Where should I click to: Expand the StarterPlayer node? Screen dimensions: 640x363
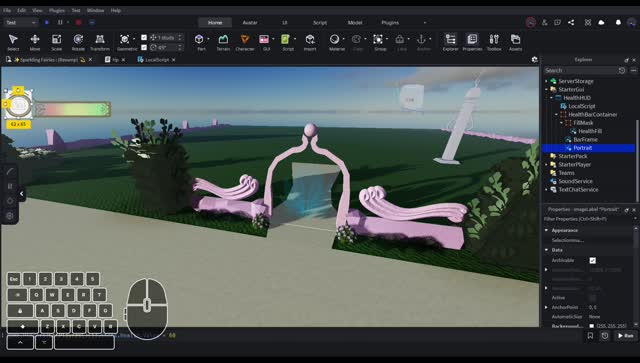[x=546, y=165]
